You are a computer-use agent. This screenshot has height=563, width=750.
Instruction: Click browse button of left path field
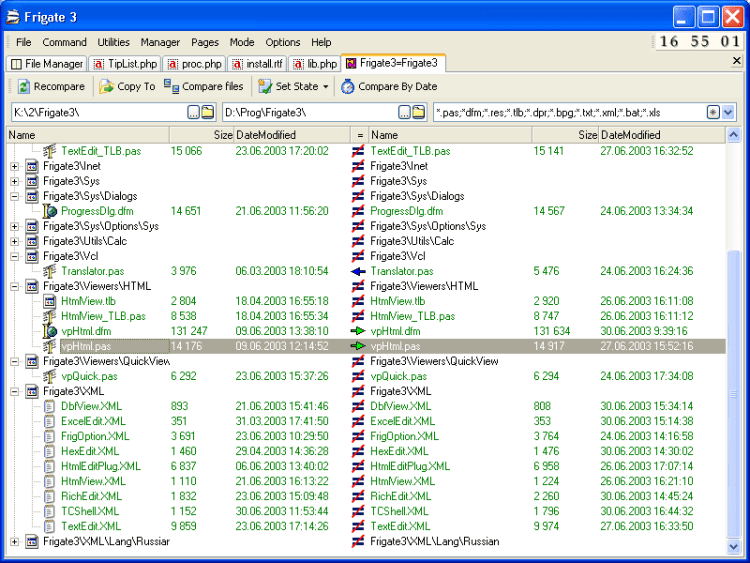(x=193, y=112)
